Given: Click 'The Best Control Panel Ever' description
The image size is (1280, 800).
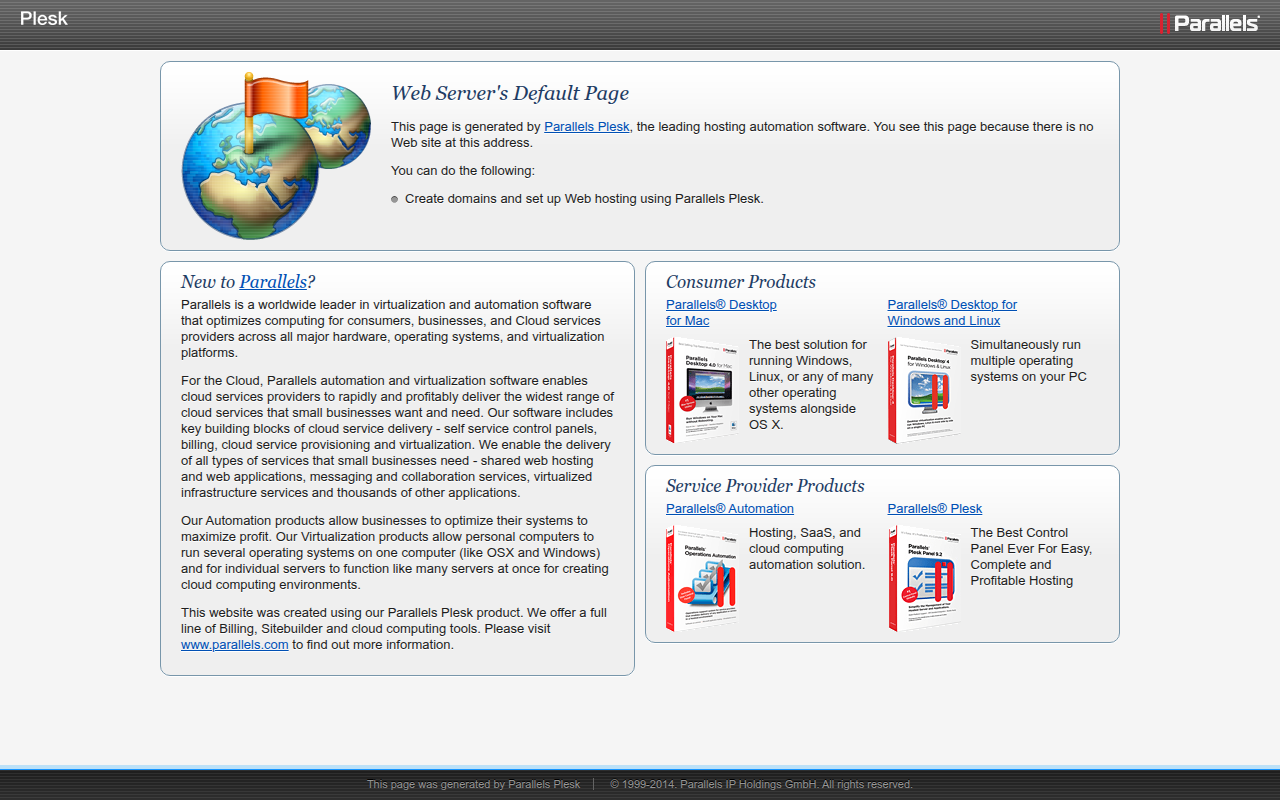Looking at the screenshot, I should tap(1031, 557).
